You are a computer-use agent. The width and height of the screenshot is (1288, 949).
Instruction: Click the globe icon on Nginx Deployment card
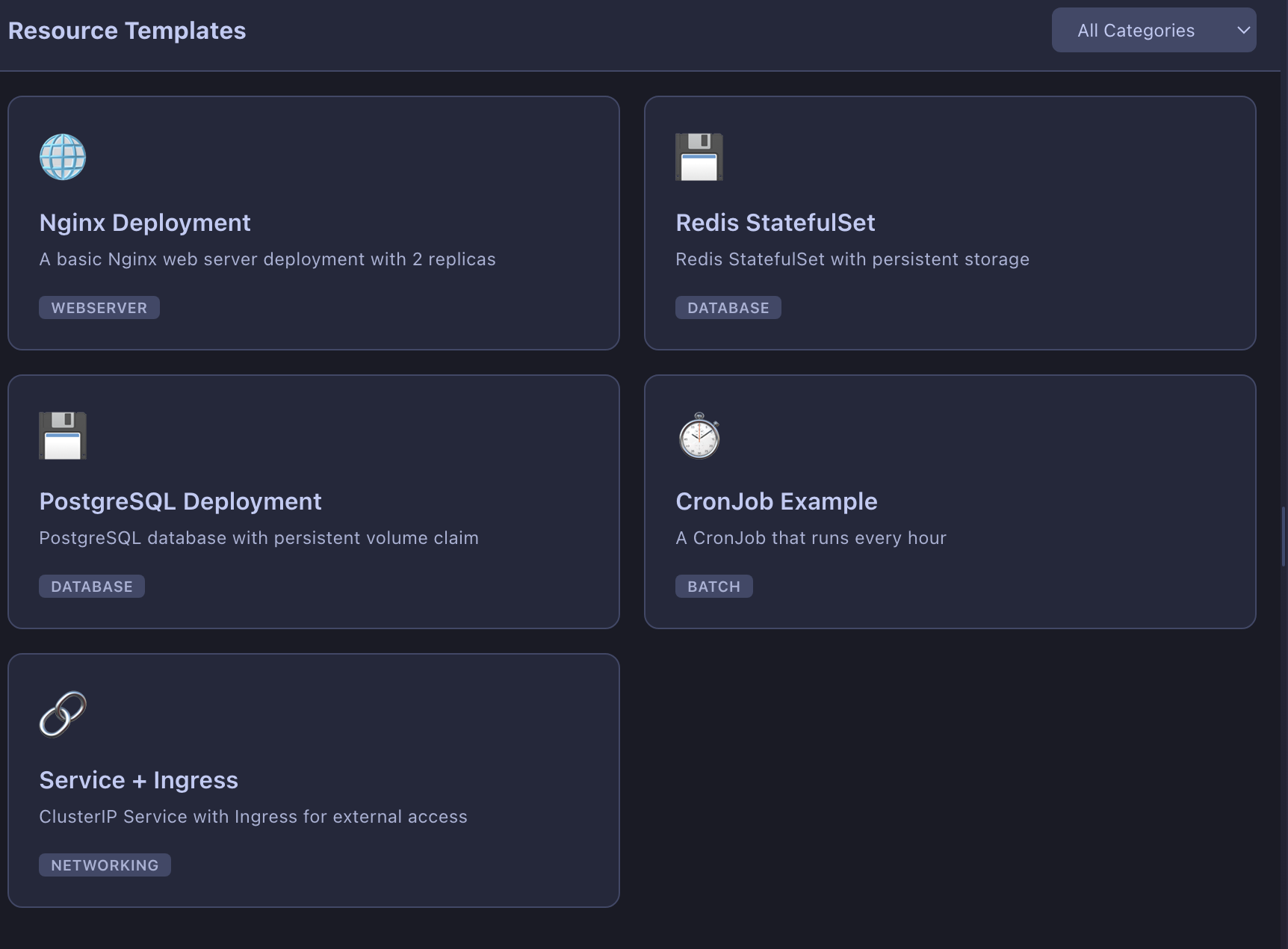(x=62, y=157)
